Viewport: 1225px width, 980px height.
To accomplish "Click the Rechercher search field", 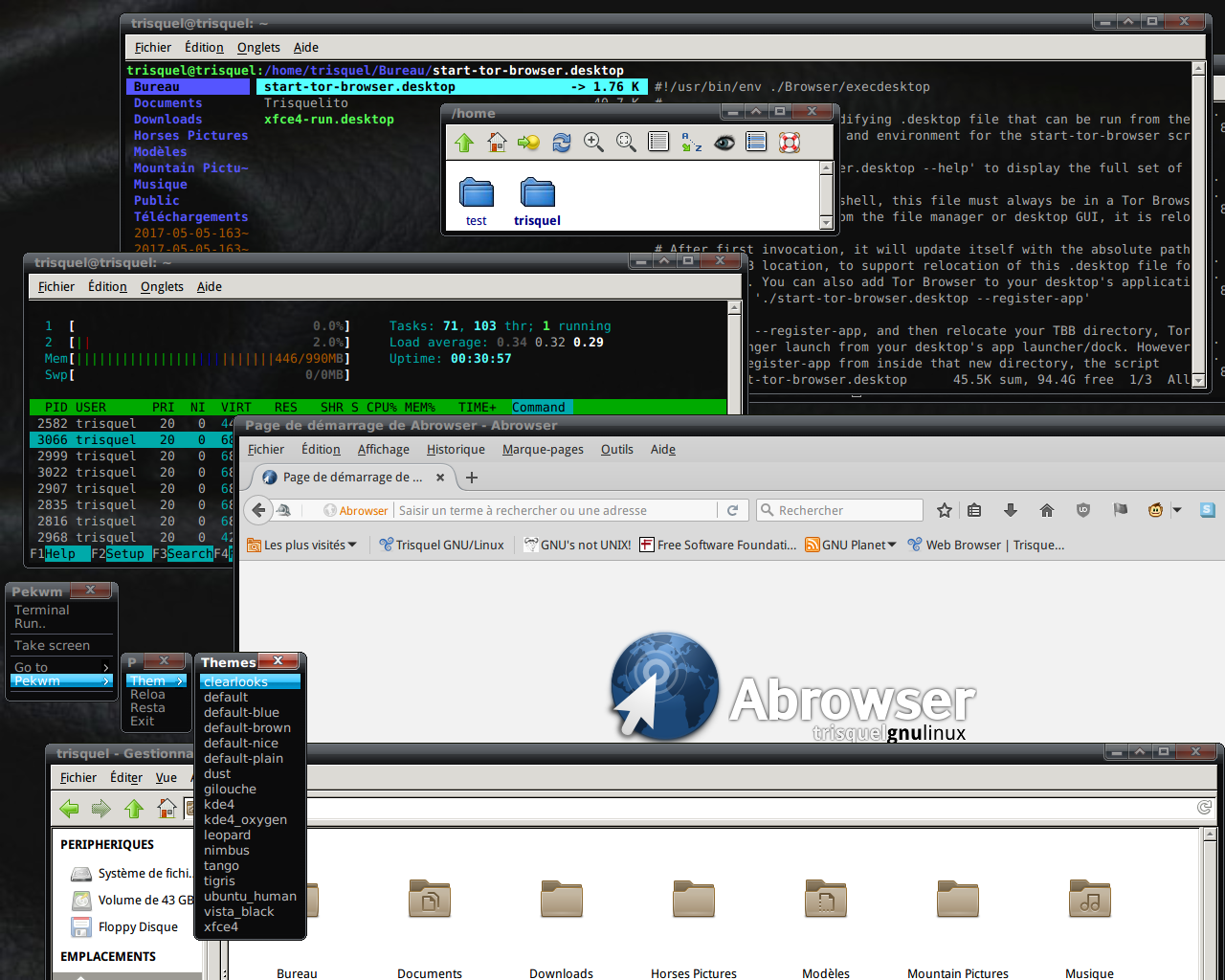I will 840,510.
